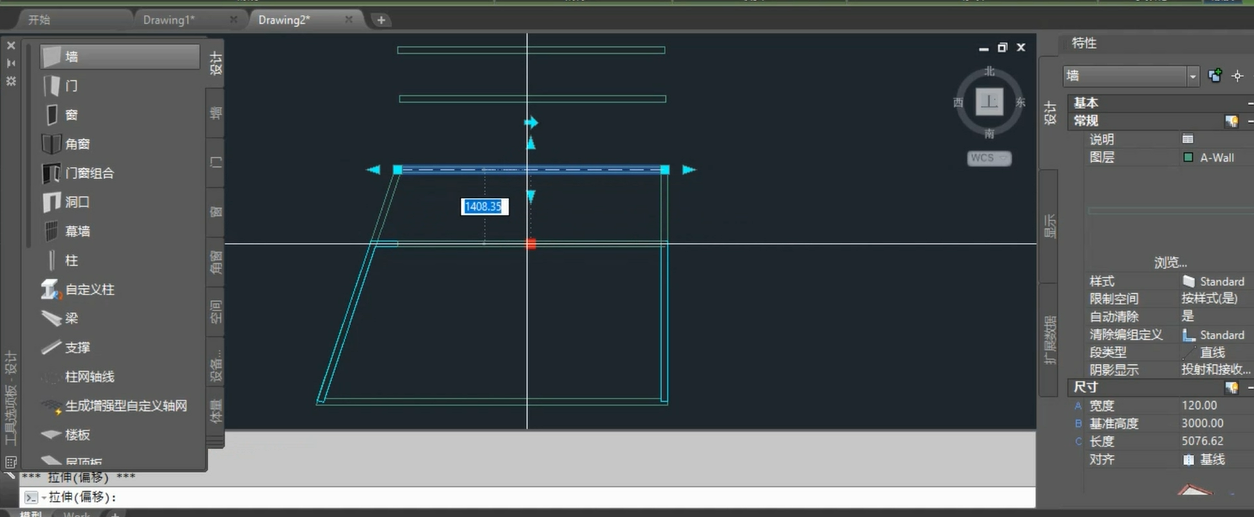The image size is (1254, 517).
Task: Open the 样式 Standard style value
Action: tap(1216, 281)
